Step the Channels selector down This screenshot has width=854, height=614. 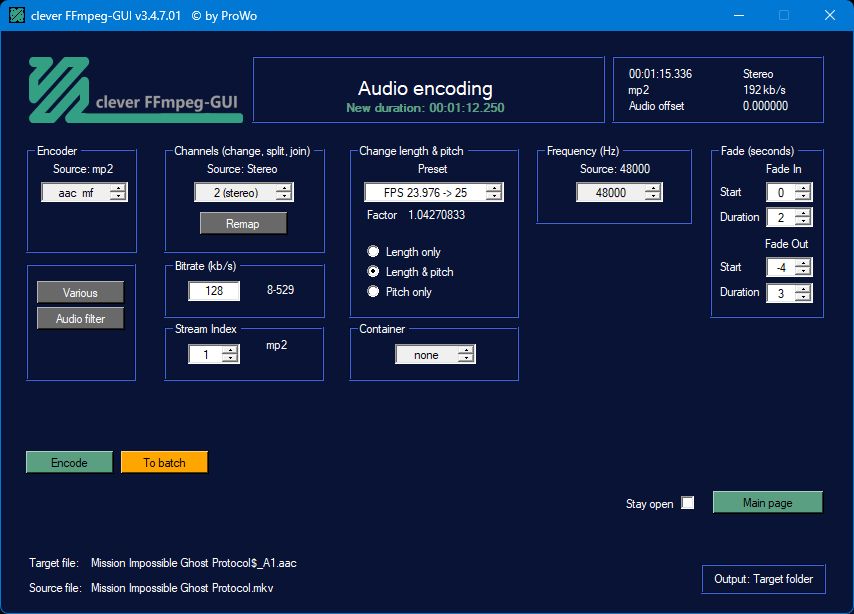click(x=284, y=197)
